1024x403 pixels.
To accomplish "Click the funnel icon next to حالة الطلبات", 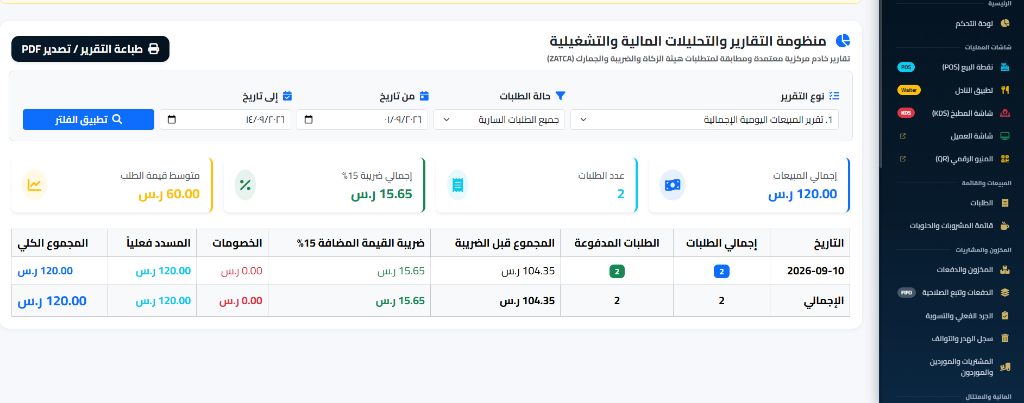I will tap(560, 95).
